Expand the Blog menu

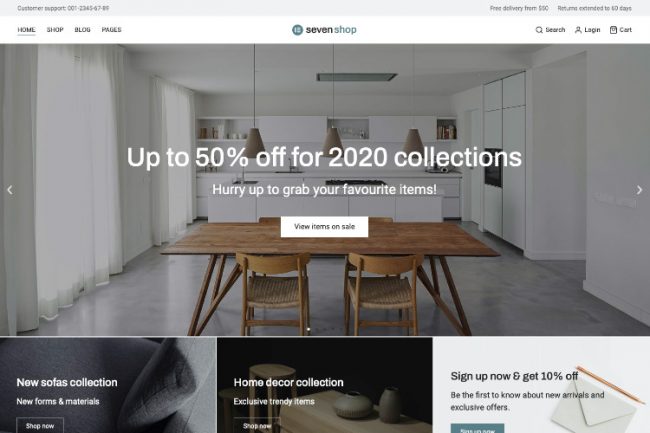tap(82, 30)
